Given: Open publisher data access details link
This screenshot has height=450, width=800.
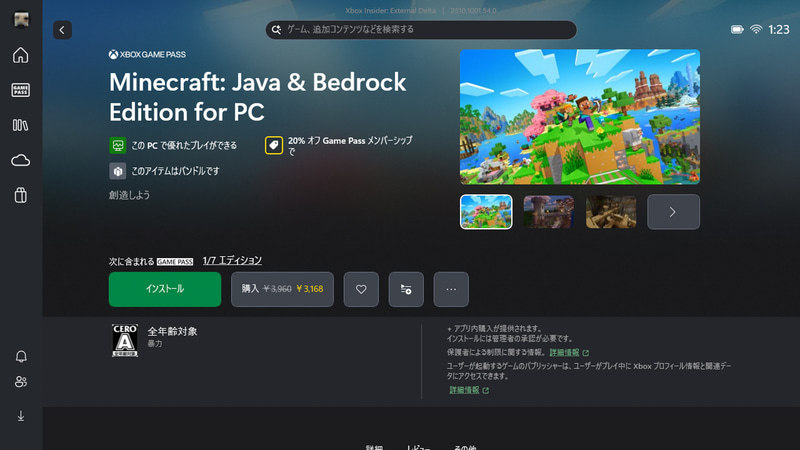Looking at the screenshot, I should tap(469, 390).
